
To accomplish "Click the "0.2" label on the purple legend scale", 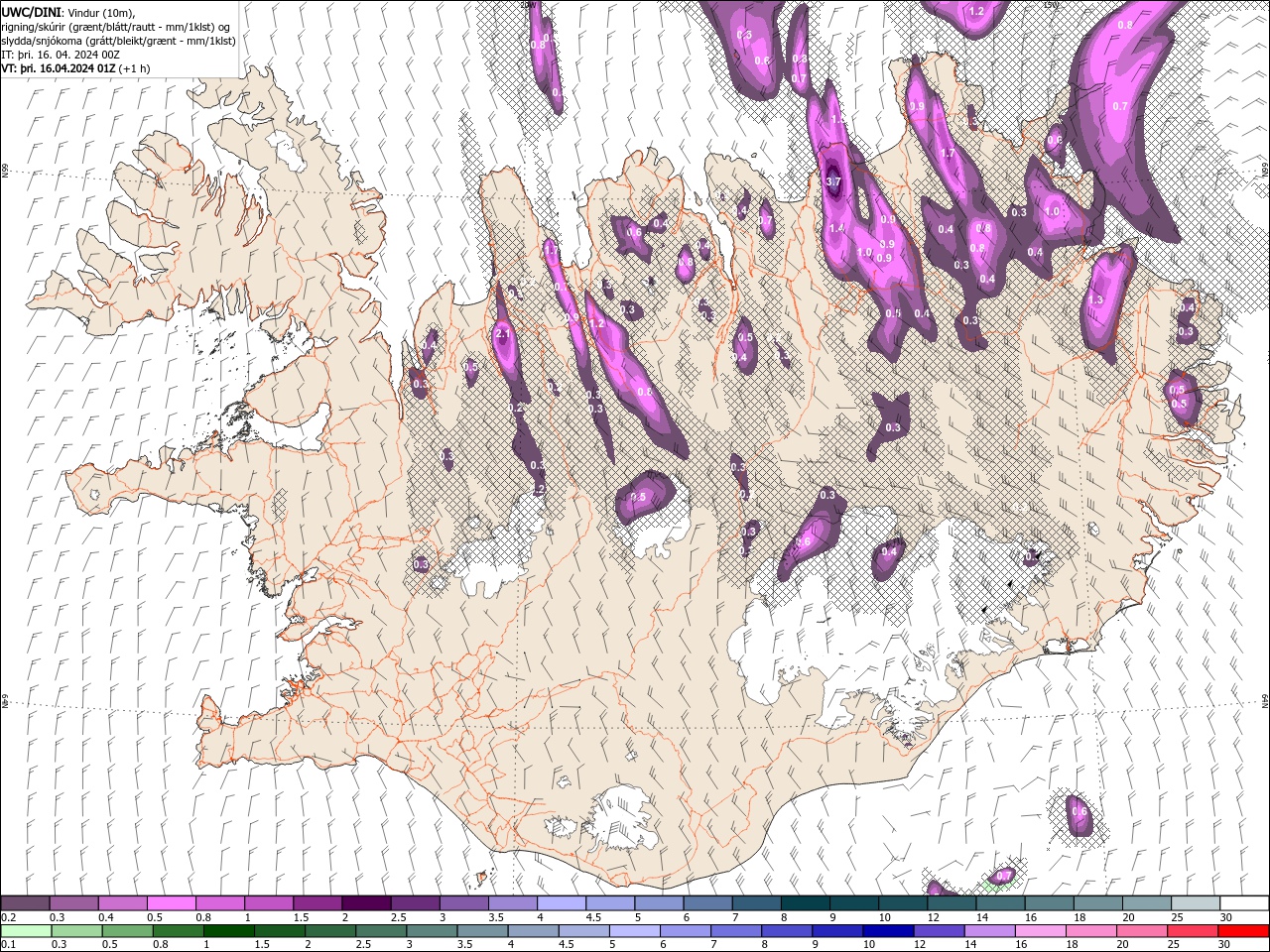I will point(9,917).
